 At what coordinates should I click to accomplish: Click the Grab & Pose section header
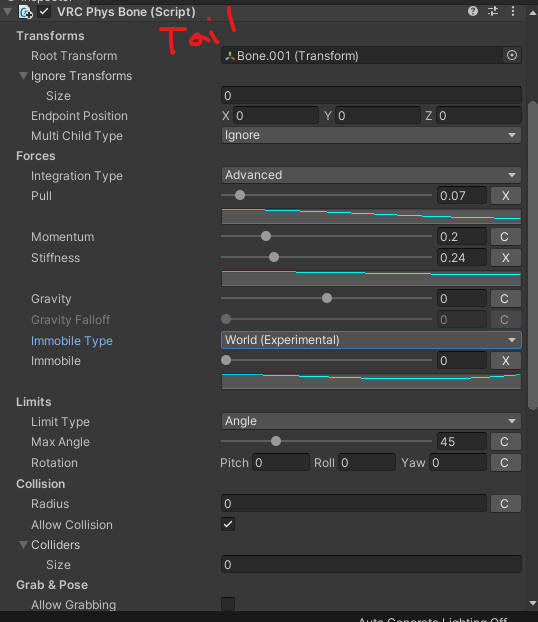click(52, 585)
